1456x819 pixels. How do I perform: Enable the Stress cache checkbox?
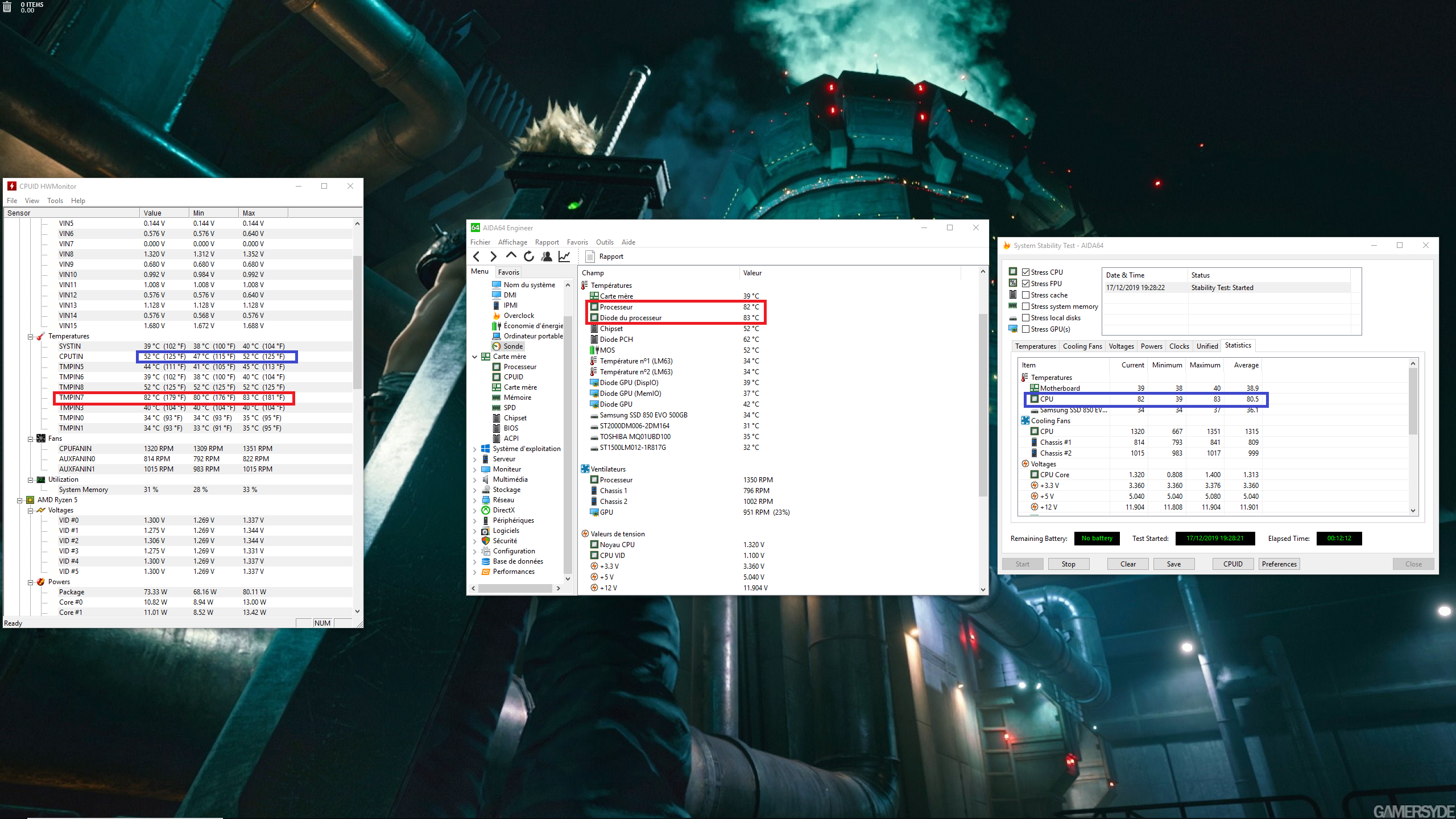(1026, 295)
